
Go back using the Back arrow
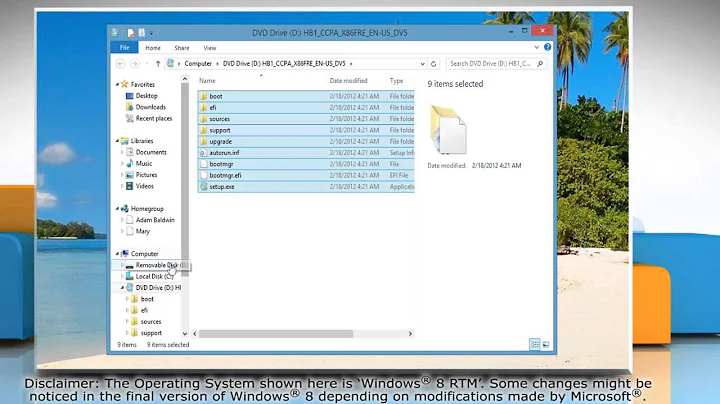coord(120,64)
